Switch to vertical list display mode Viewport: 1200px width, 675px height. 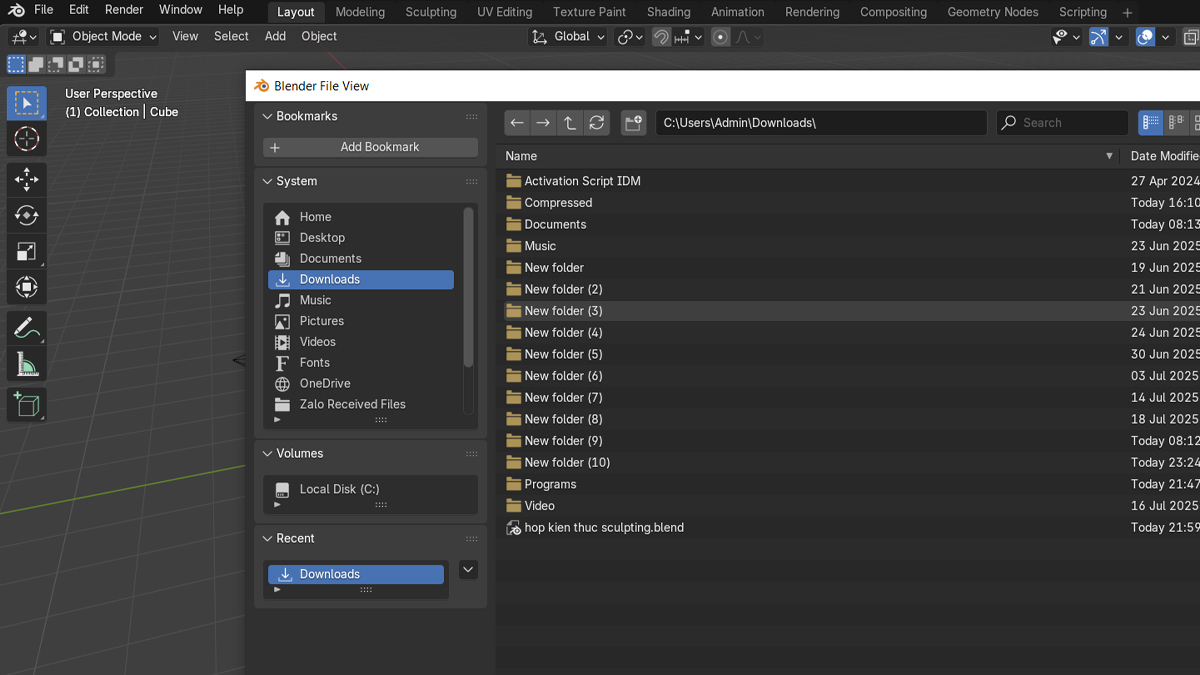point(1151,123)
